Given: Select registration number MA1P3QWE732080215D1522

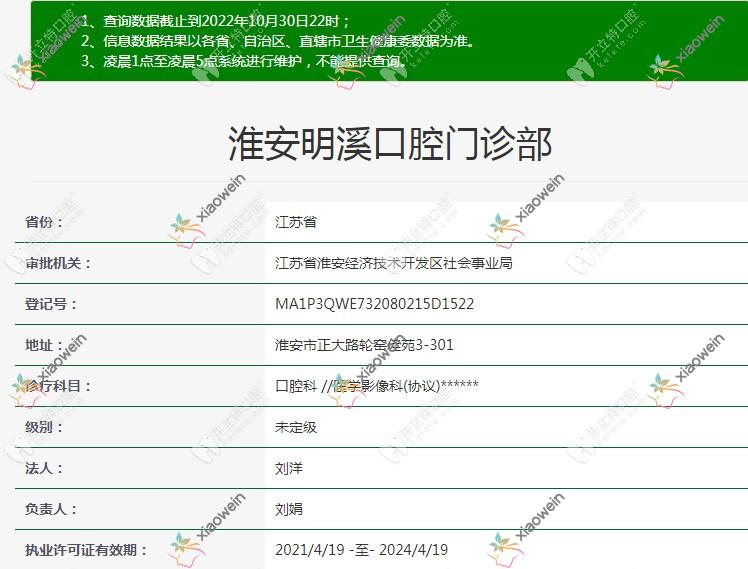Looking at the screenshot, I should [x=374, y=304].
